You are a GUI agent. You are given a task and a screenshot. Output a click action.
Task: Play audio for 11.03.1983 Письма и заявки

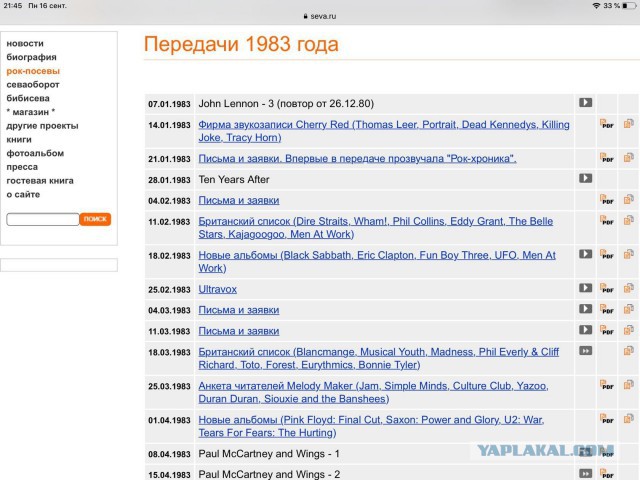[x=585, y=329]
